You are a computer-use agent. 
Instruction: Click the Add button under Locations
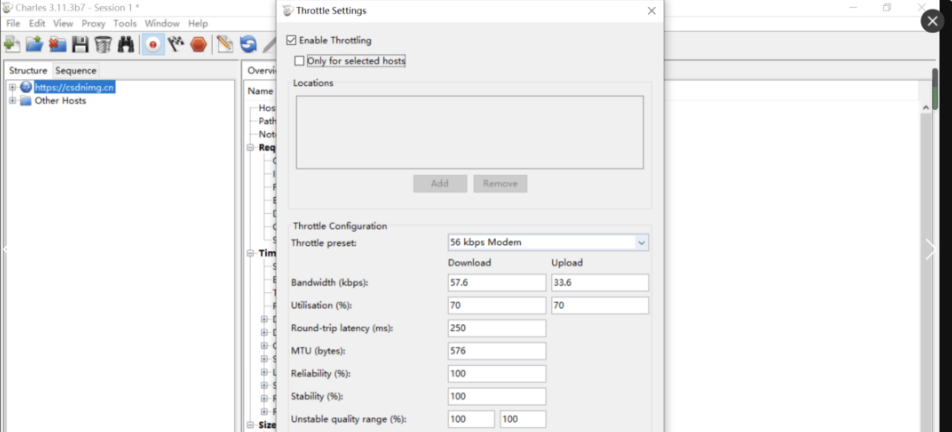click(x=440, y=183)
